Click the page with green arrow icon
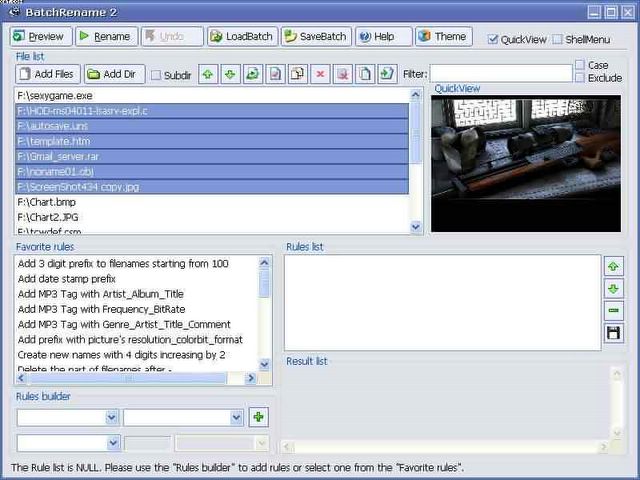 coord(387,74)
